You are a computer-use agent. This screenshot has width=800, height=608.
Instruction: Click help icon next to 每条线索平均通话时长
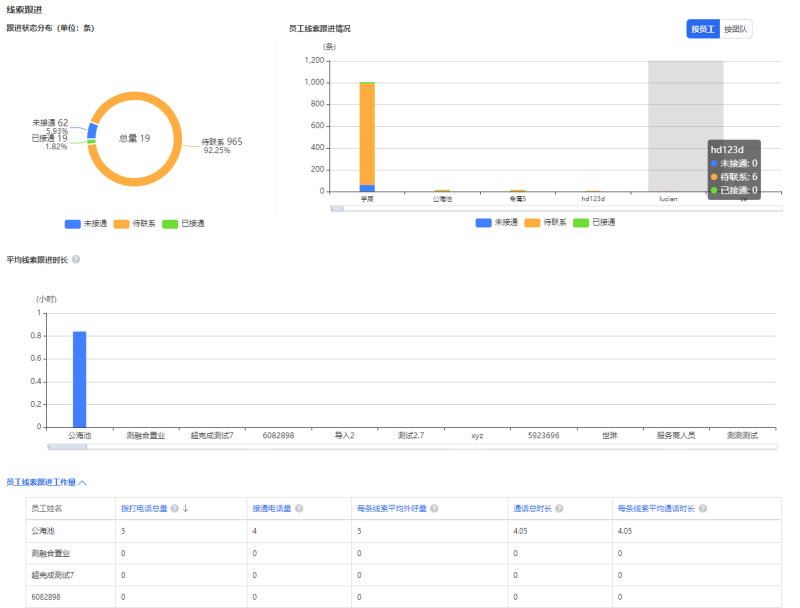[703, 508]
